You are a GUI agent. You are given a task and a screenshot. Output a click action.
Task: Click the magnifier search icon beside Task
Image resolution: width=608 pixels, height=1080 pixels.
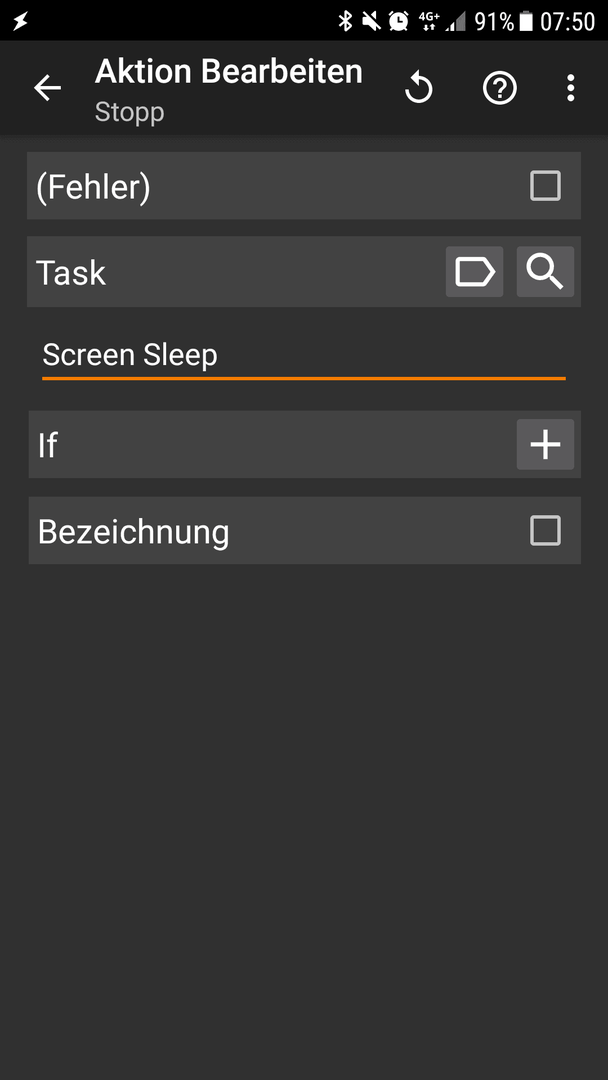(545, 272)
